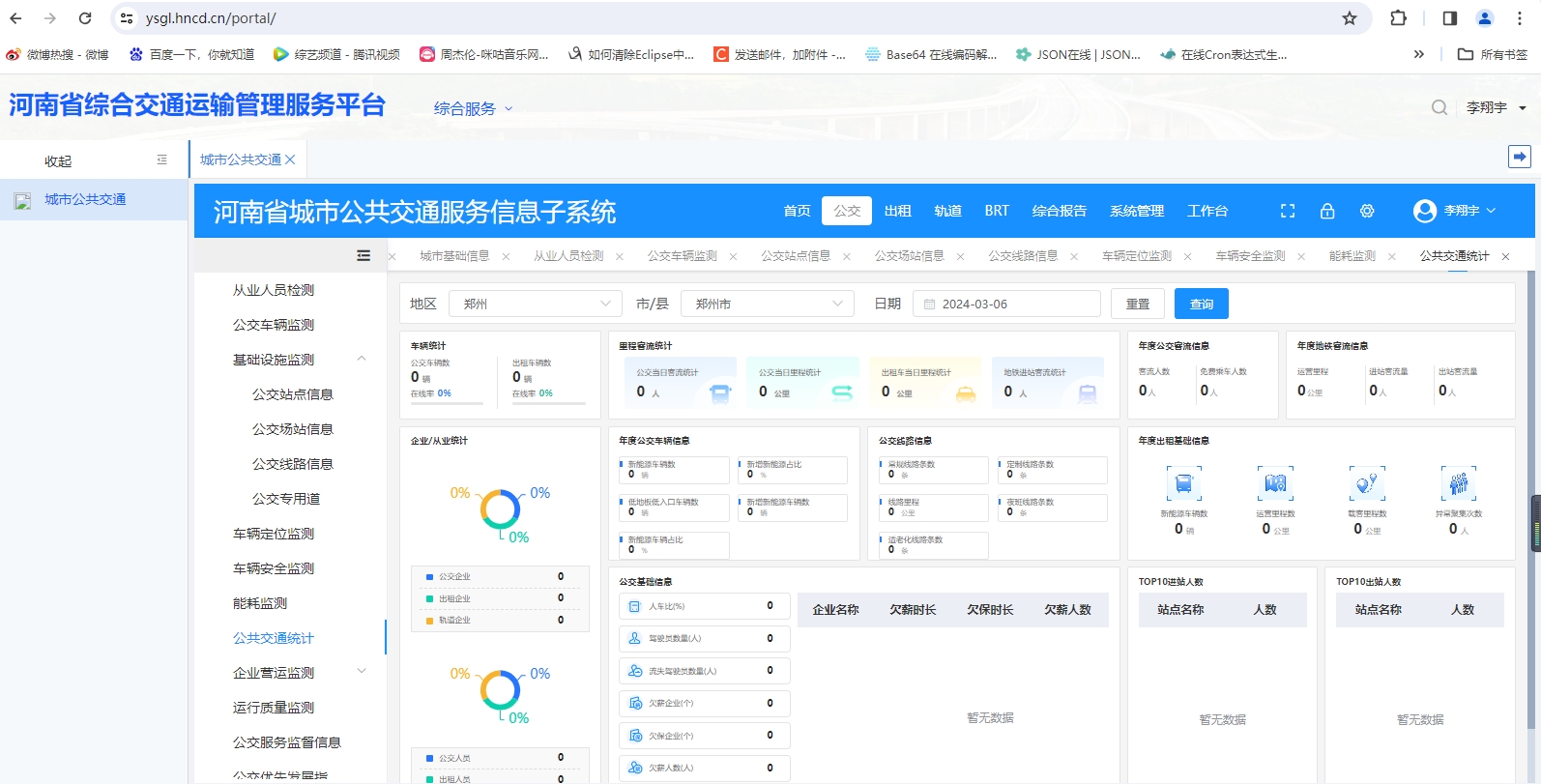Click the 公交车辆 在线率 progress bar
The image size is (1541, 784).
click(448, 402)
